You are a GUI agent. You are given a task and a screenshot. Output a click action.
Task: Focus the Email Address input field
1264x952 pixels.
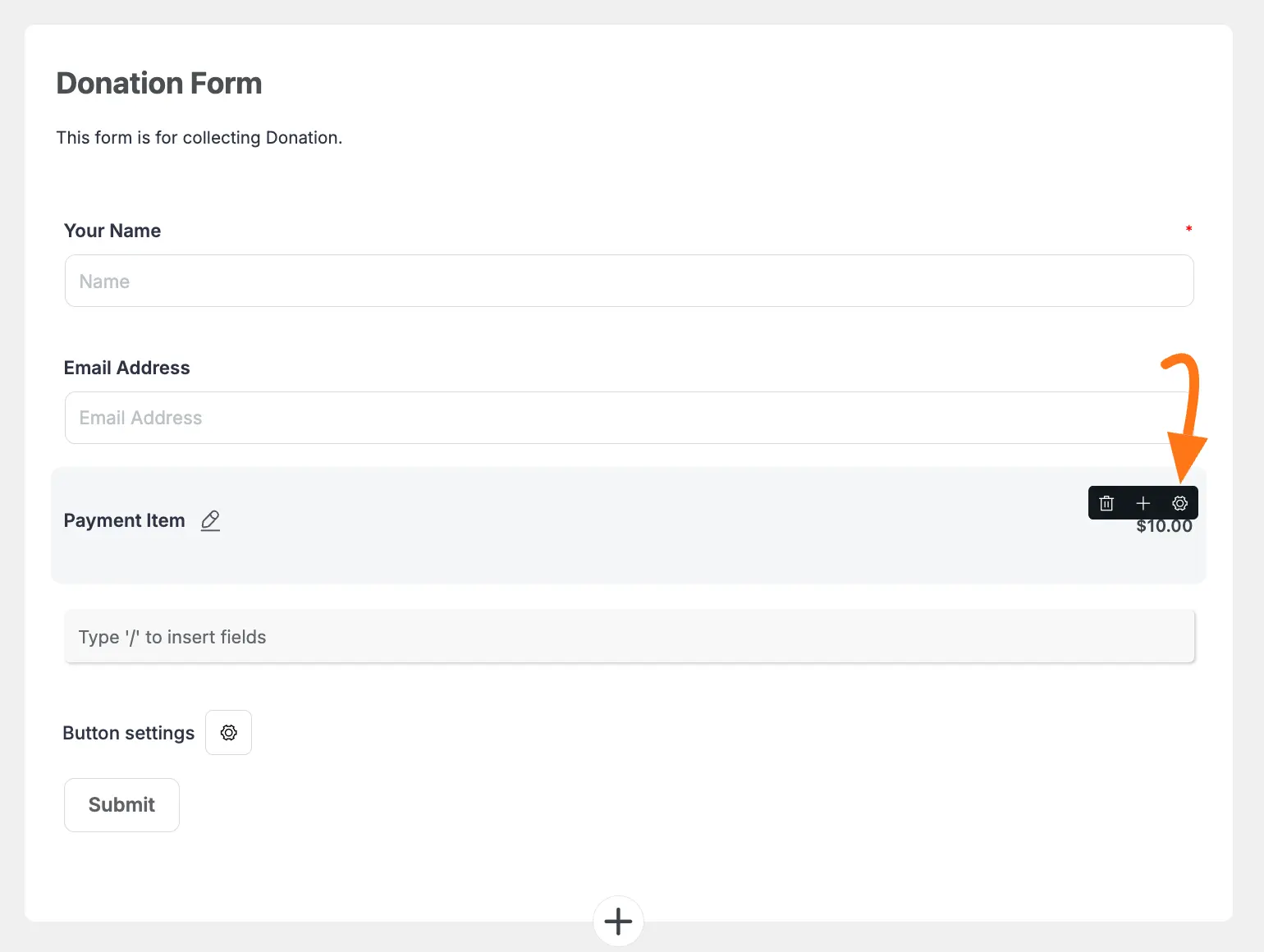(629, 418)
